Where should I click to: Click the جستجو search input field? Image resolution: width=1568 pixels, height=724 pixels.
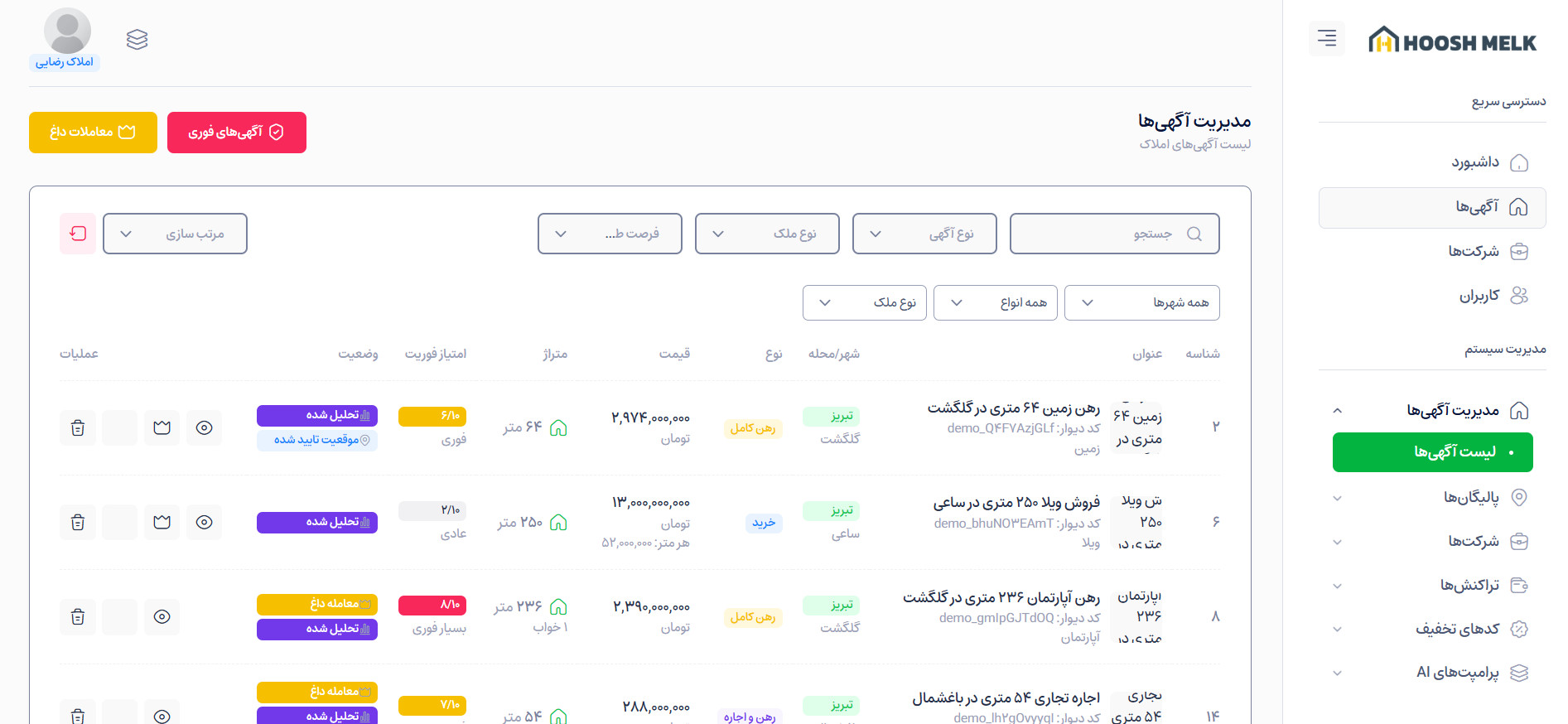1115,234
